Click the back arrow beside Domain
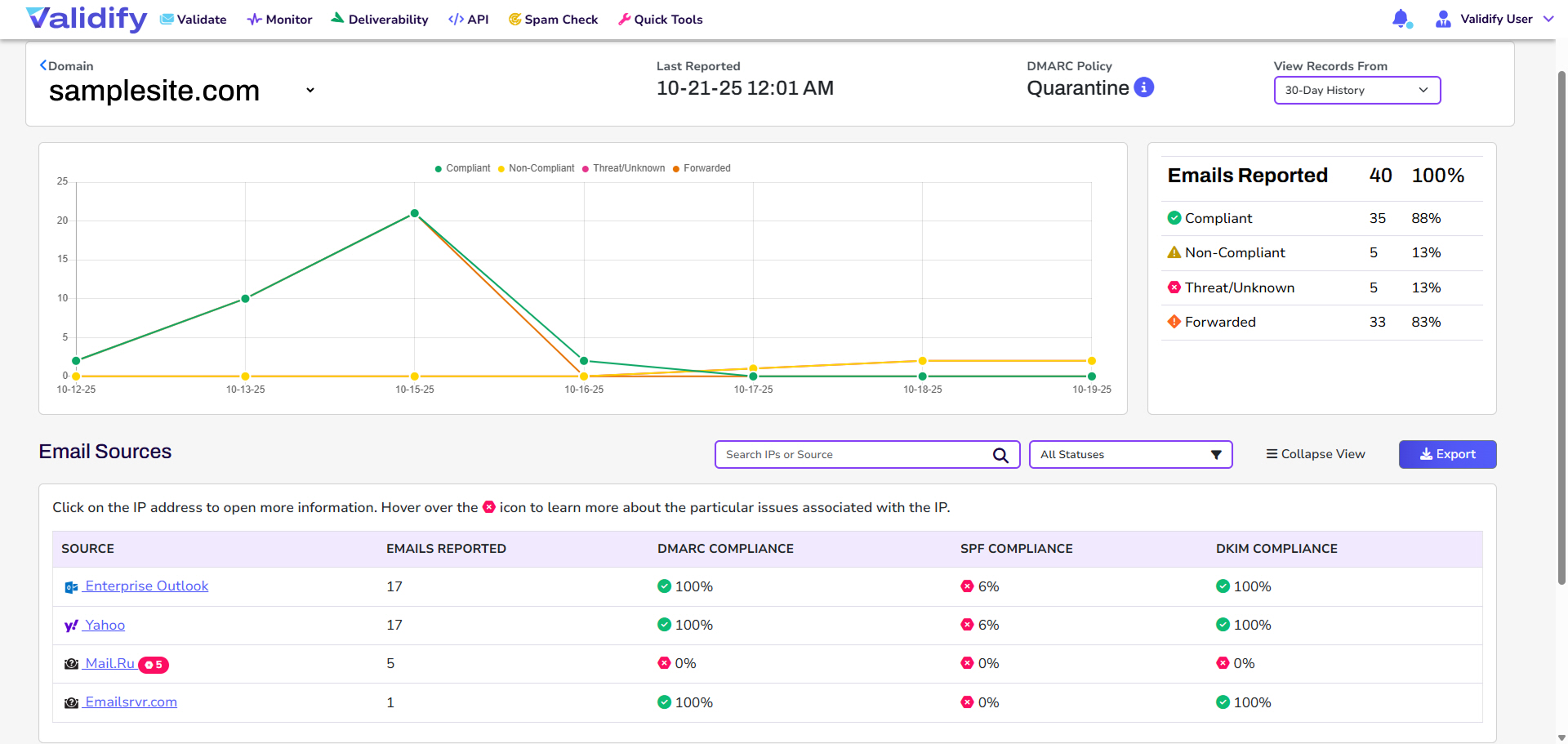 tap(43, 65)
